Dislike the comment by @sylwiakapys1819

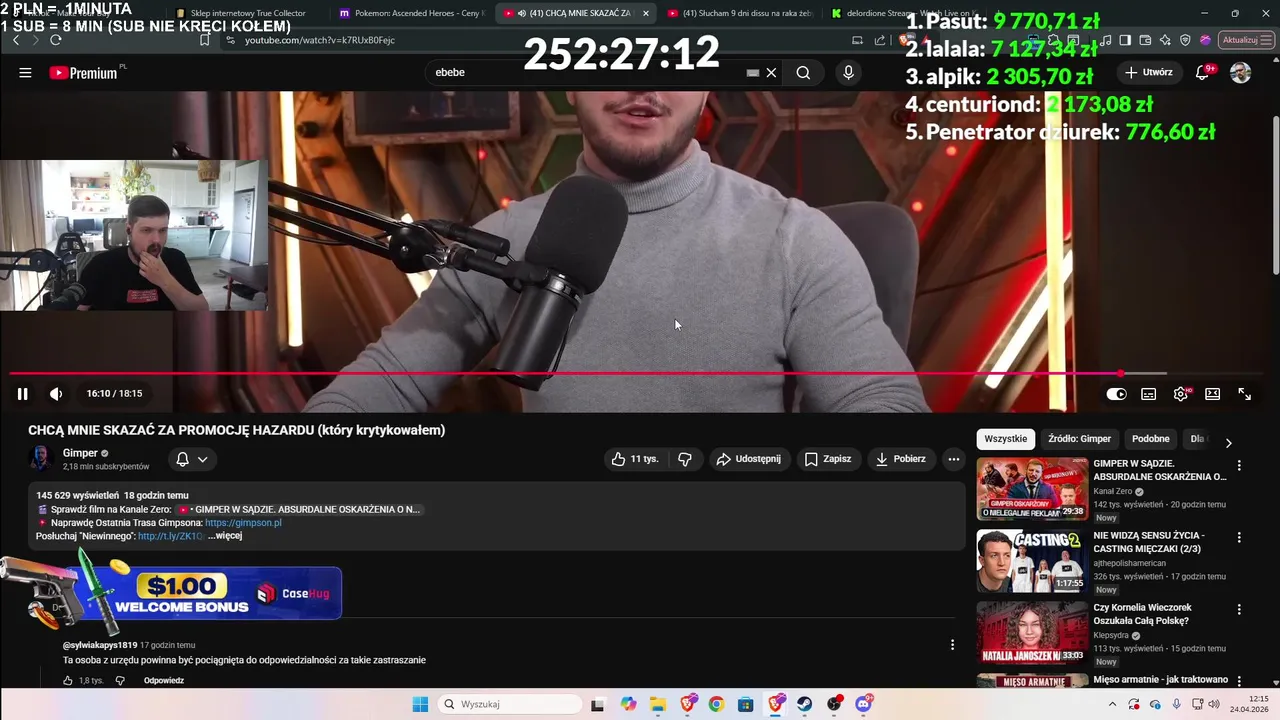click(x=120, y=681)
